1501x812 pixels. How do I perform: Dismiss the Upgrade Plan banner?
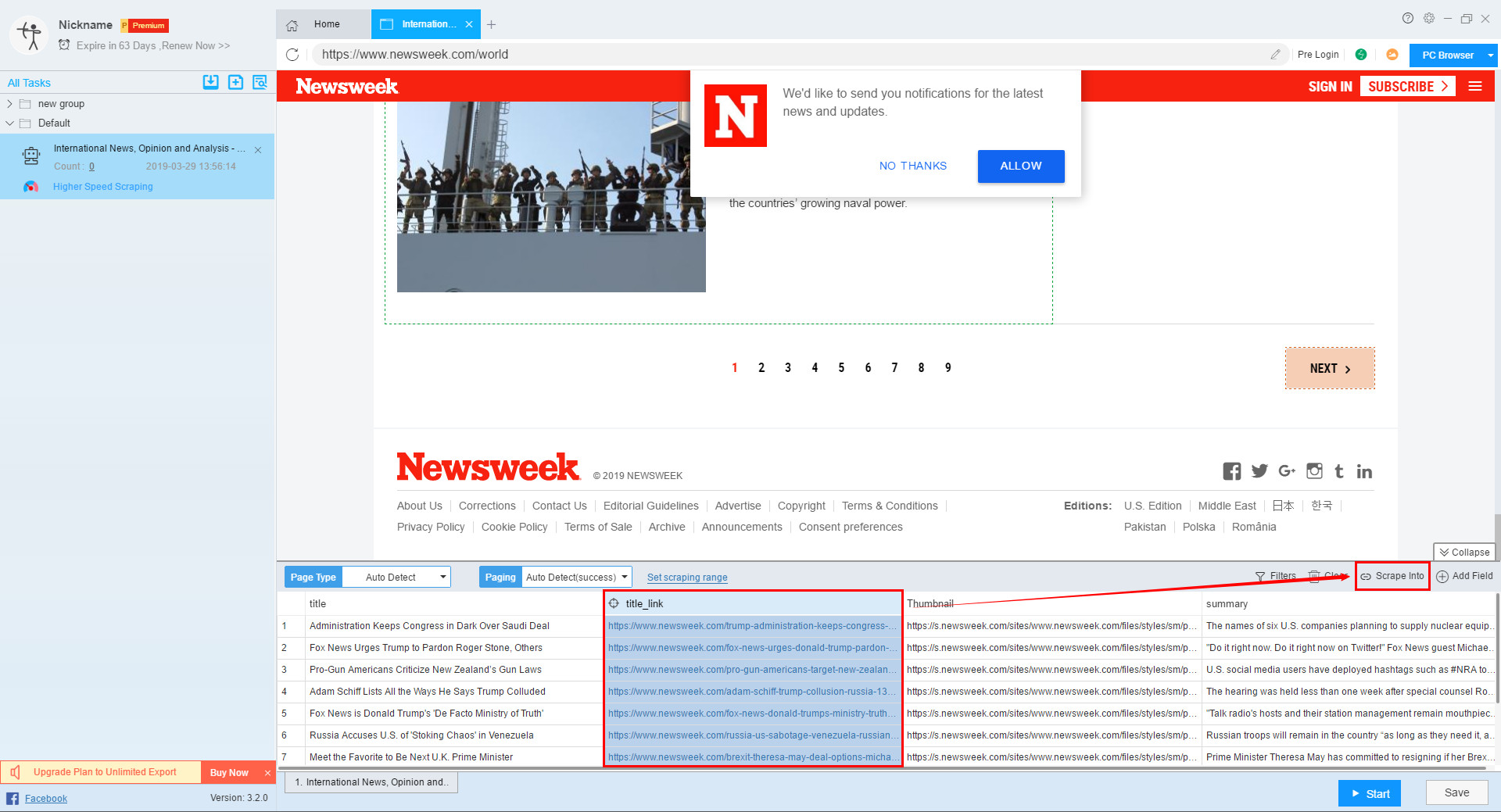(267, 773)
